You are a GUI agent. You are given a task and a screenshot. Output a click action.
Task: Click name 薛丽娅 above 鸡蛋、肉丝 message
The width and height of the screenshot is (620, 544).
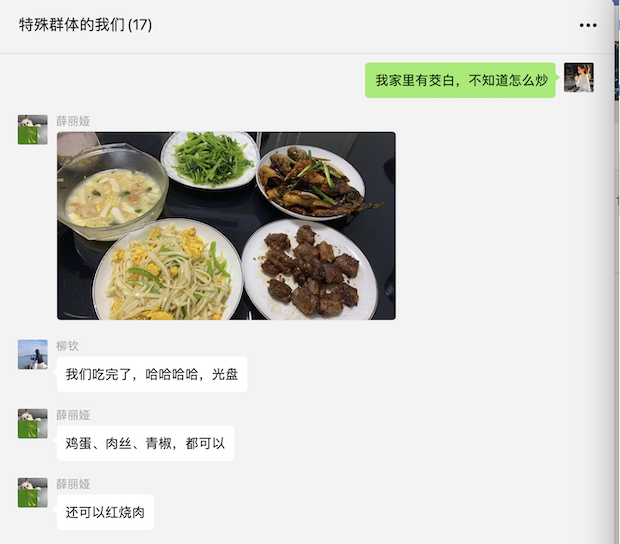click(x=73, y=415)
